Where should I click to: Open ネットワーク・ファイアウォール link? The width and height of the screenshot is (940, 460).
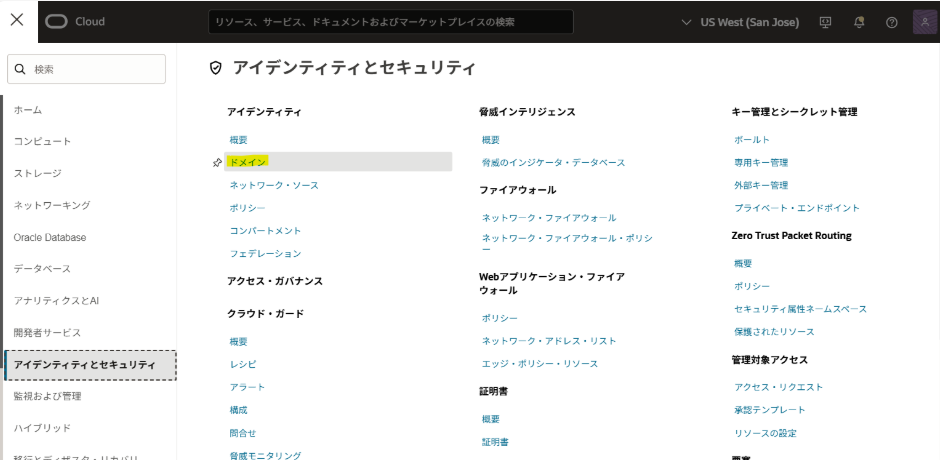[x=549, y=218]
